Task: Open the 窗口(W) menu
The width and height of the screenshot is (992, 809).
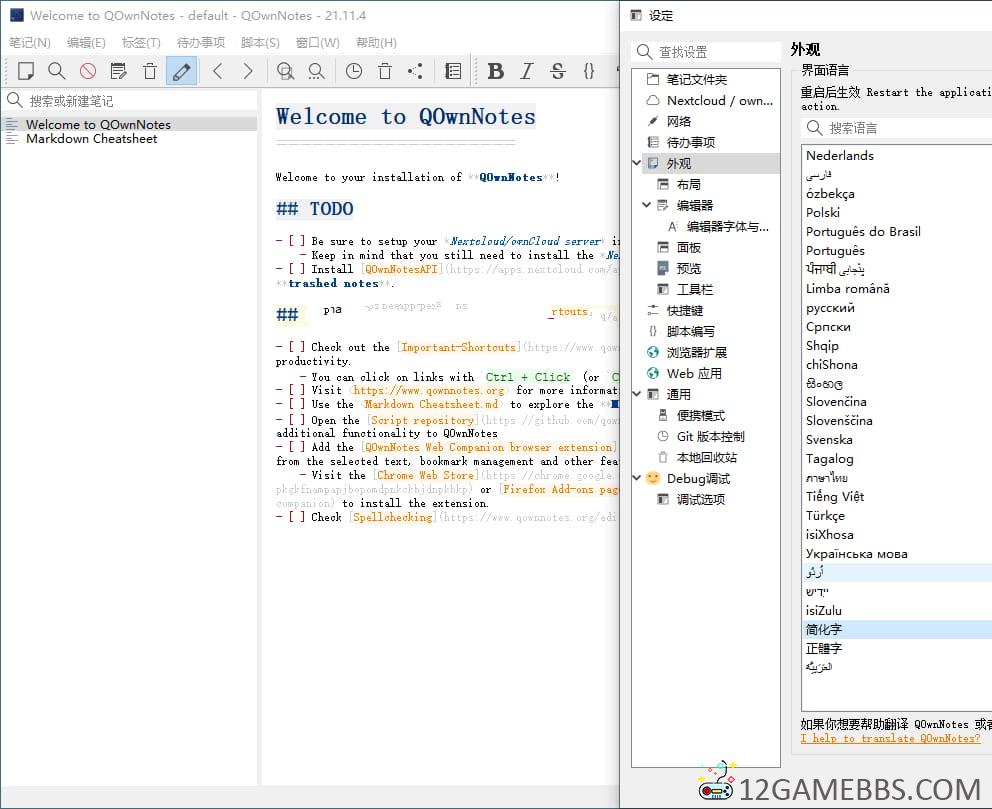Action: [x=317, y=43]
